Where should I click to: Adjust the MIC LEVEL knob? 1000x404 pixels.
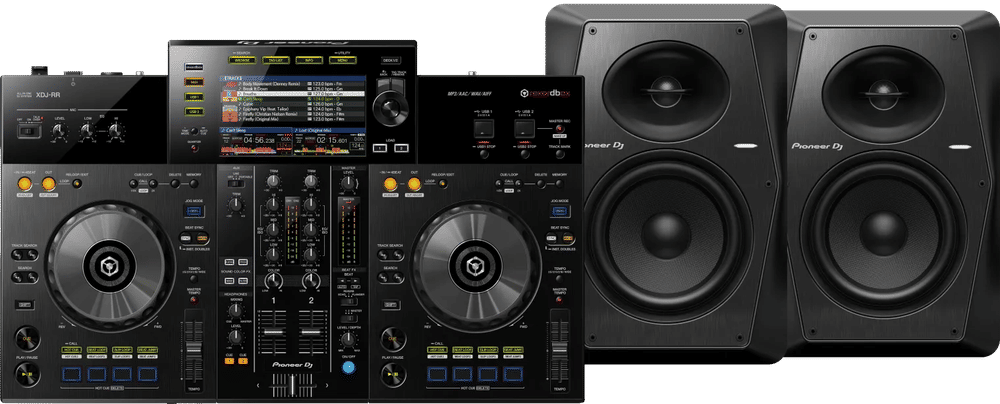click(x=59, y=131)
